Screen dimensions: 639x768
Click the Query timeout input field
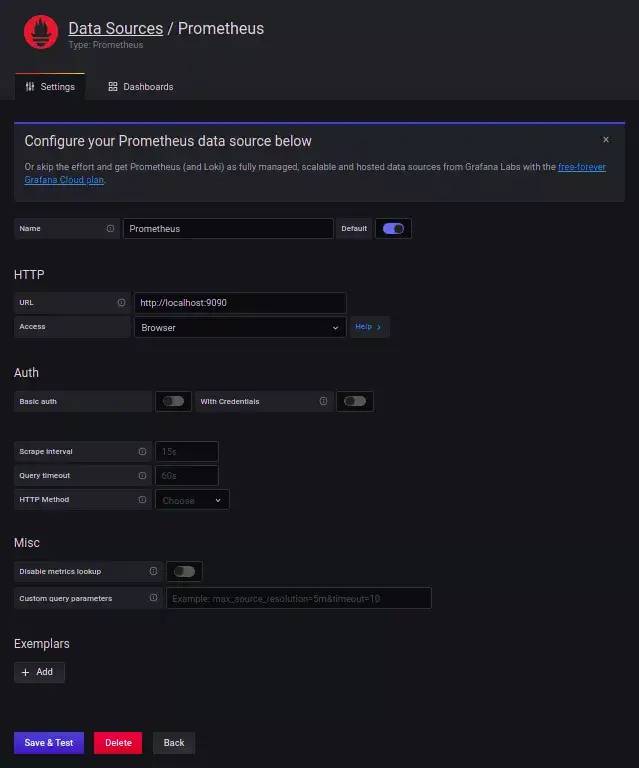(x=187, y=476)
